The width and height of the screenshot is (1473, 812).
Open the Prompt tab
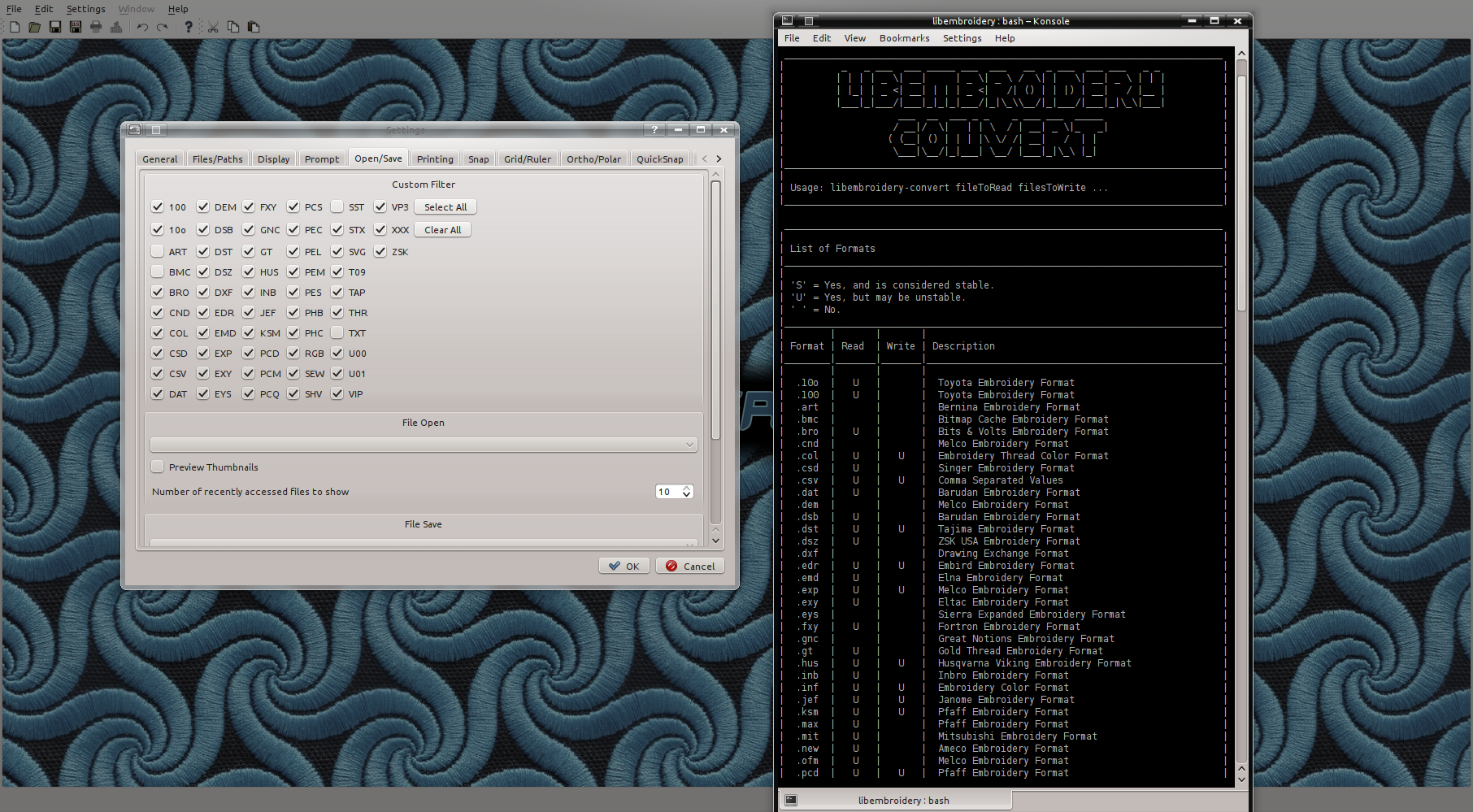tap(322, 159)
